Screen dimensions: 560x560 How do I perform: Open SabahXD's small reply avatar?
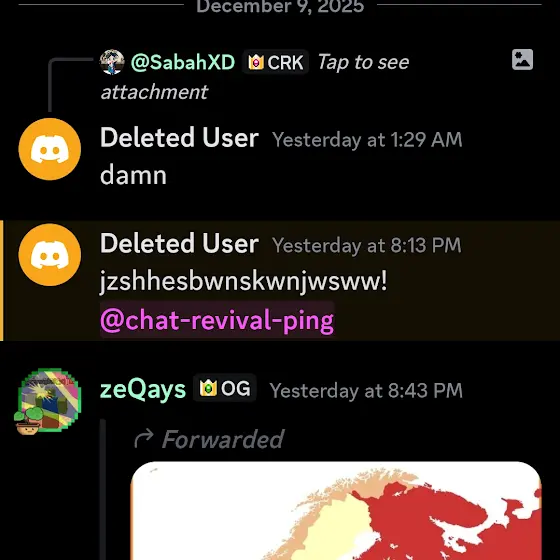coord(112,62)
